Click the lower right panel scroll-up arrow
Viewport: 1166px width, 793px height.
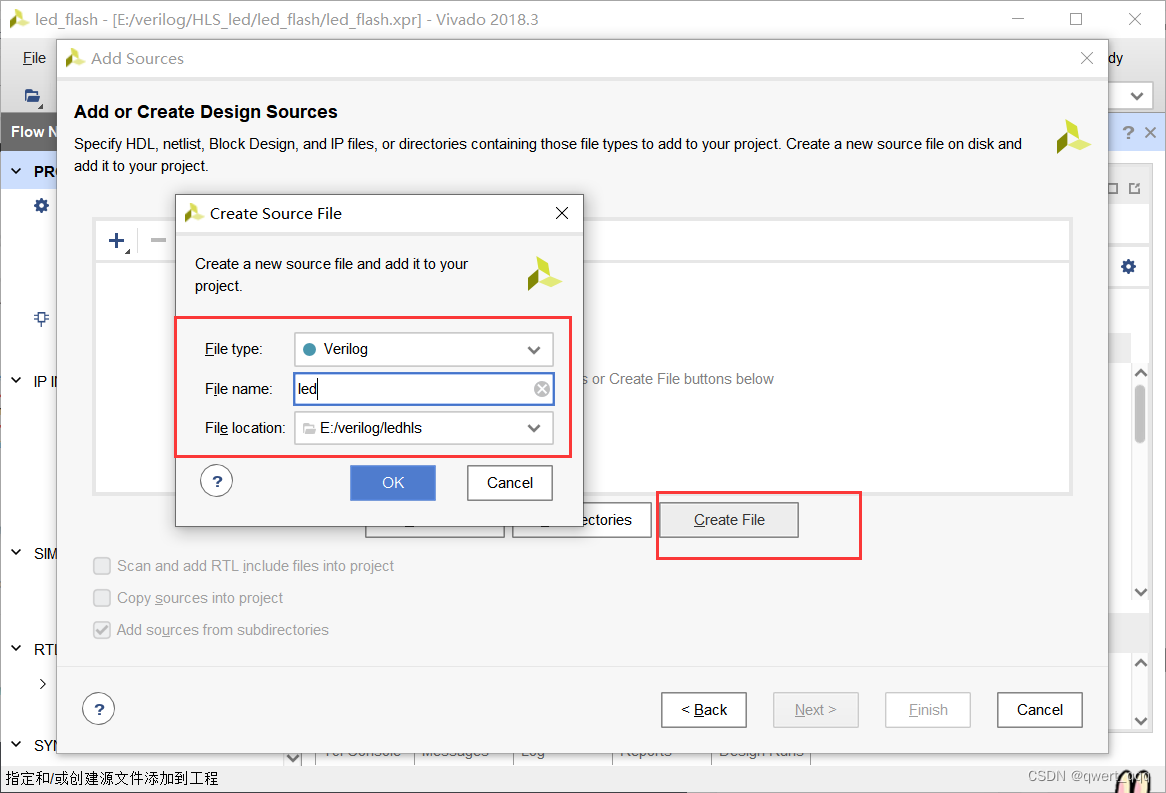pos(1141,663)
